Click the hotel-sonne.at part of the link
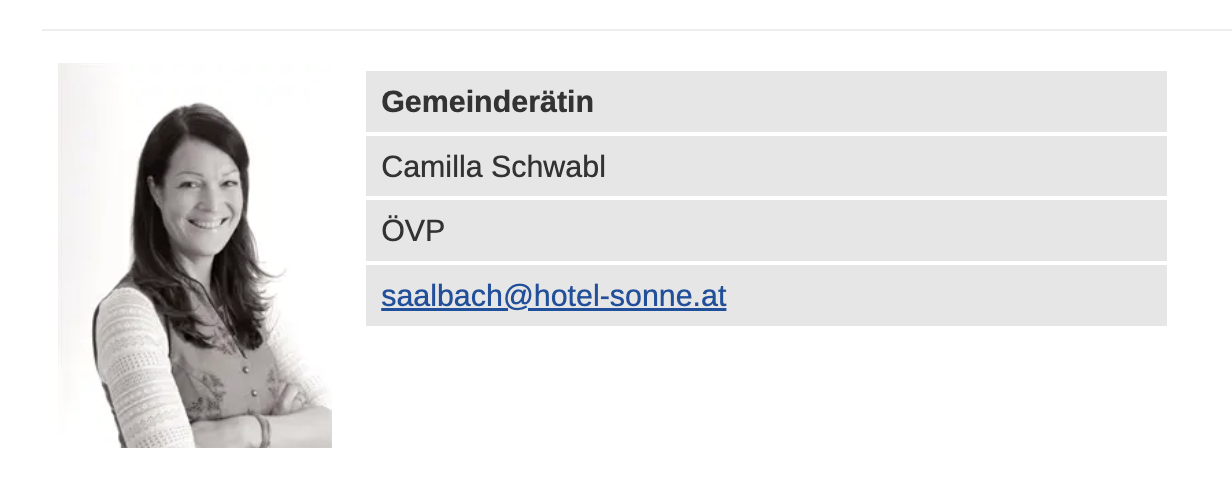 [x=630, y=296]
